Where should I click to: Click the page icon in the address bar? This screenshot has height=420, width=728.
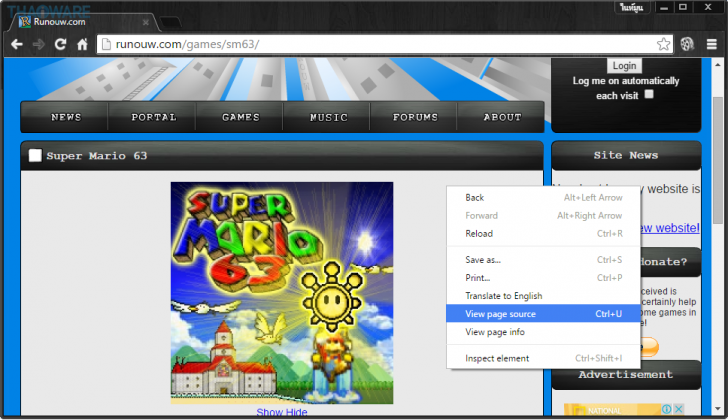point(106,44)
